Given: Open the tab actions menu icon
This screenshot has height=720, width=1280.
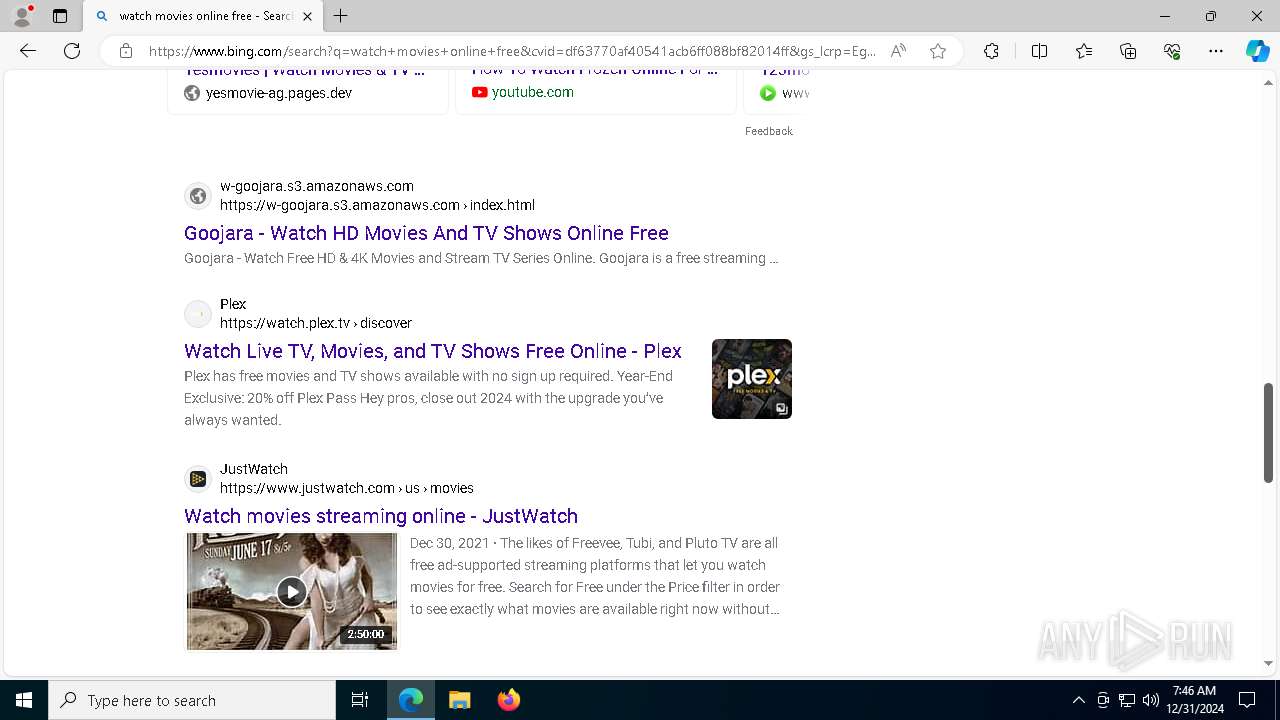Looking at the screenshot, I should 60,16.
